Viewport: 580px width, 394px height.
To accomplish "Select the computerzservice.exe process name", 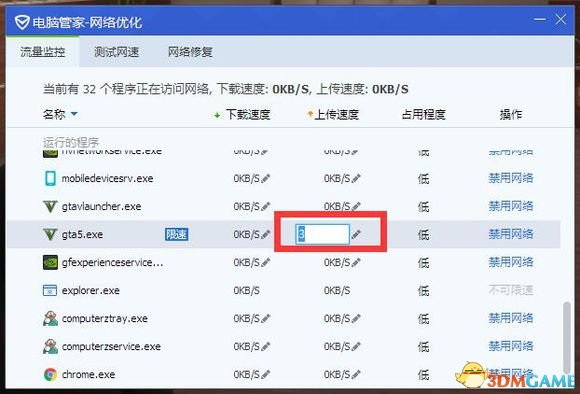I will 111,347.
